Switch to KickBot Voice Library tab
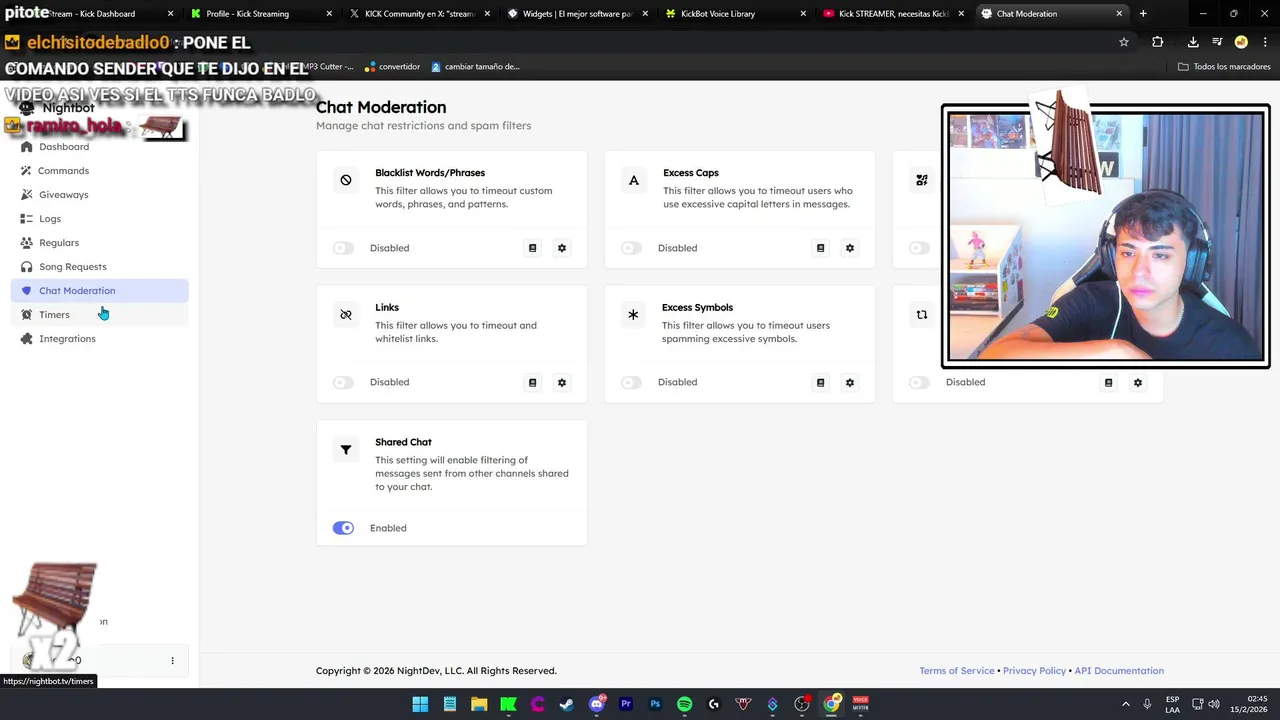 coord(736,14)
